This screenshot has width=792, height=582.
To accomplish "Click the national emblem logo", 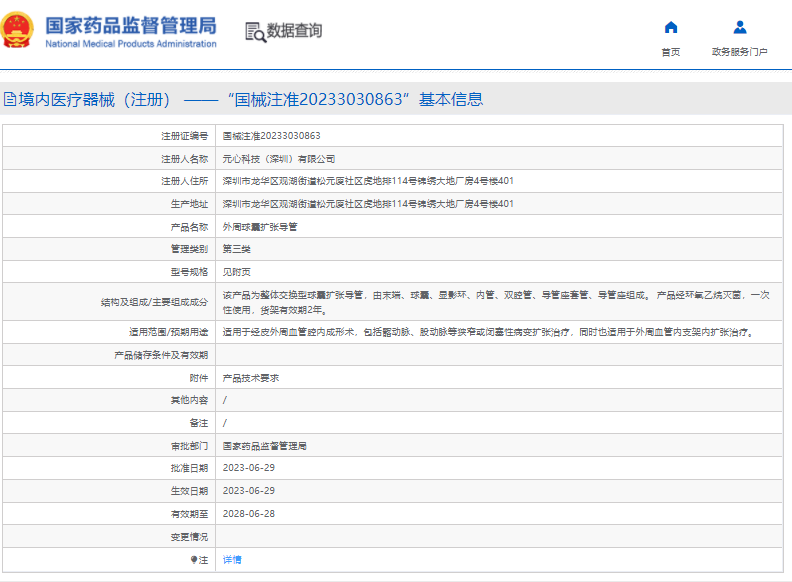I will (x=17, y=30).
